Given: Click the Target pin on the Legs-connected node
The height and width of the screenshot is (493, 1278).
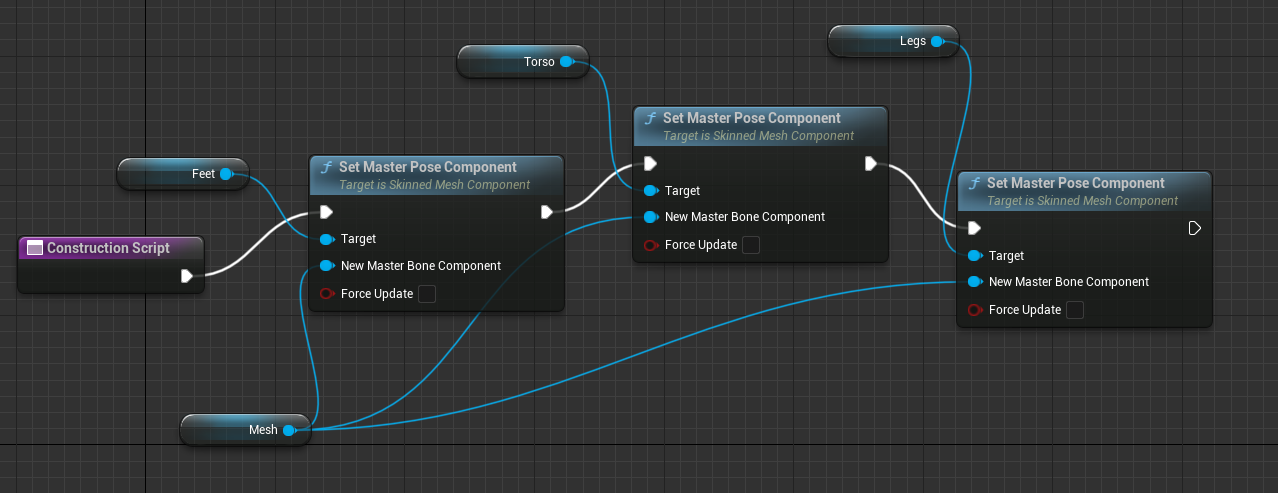Looking at the screenshot, I should click(974, 256).
